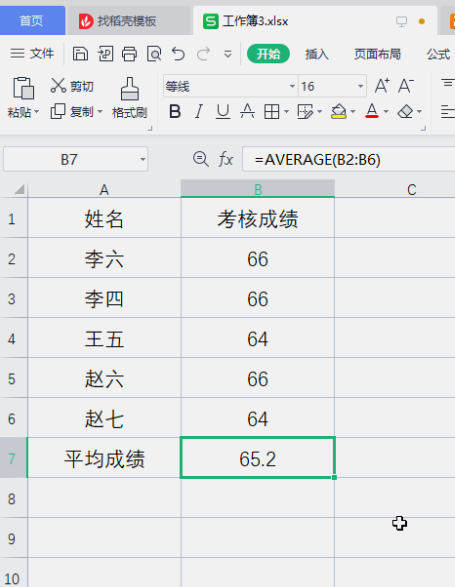455x587 pixels.
Task: Open the font name dropdown 等线
Action: (x=292, y=86)
